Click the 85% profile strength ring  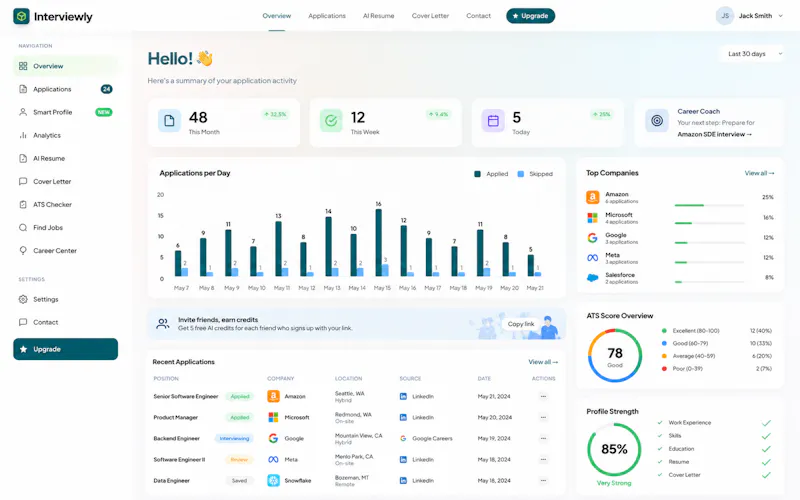click(614, 449)
